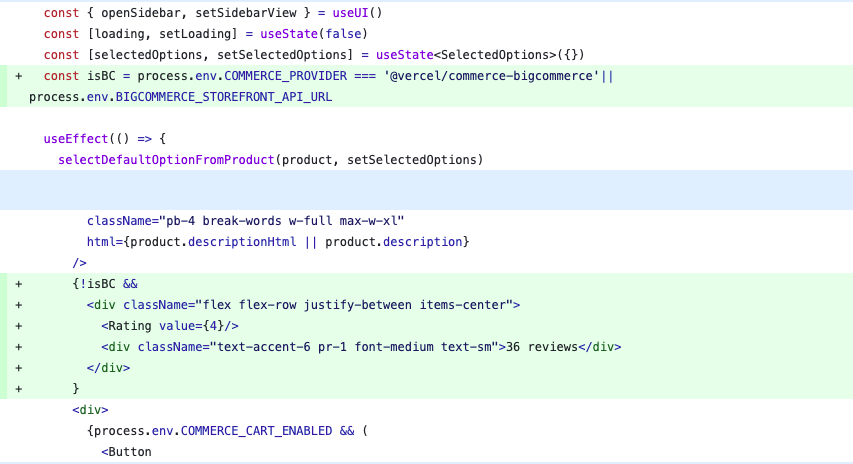This screenshot has height=464, width=853.
Task: Click the '{!isBC &&' added line
Action: pos(105,284)
